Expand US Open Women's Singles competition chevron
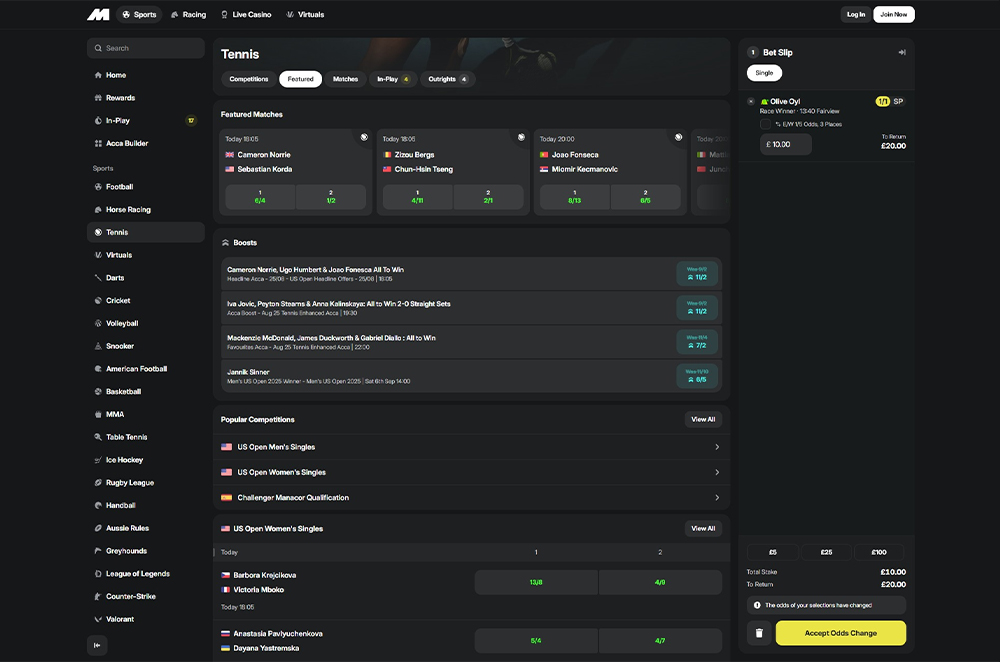 click(x=717, y=473)
